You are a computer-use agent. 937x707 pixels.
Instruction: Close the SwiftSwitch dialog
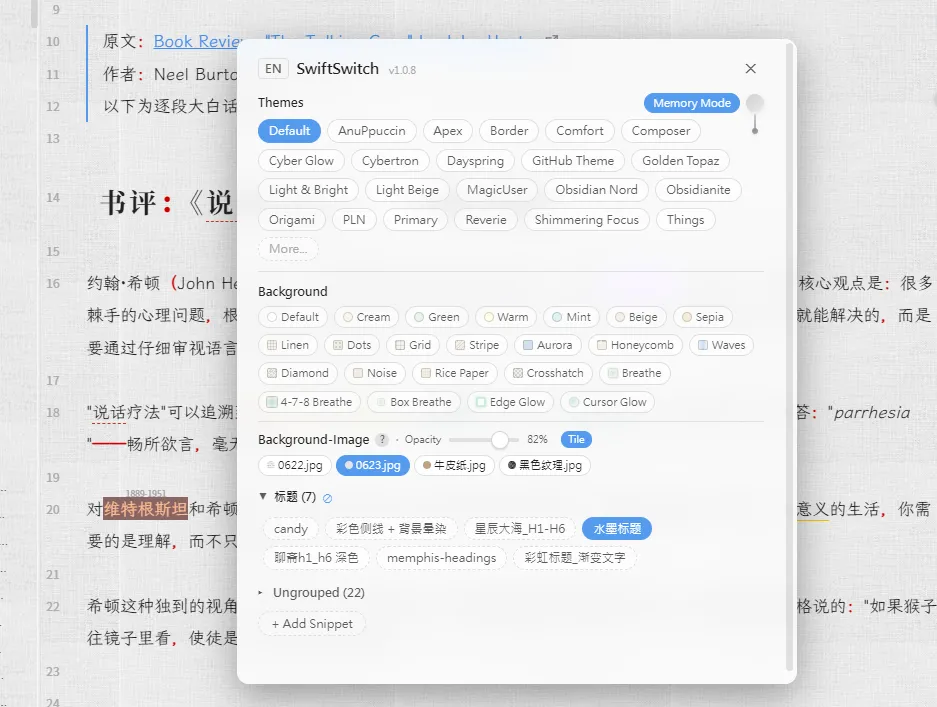tap(751, 69)
